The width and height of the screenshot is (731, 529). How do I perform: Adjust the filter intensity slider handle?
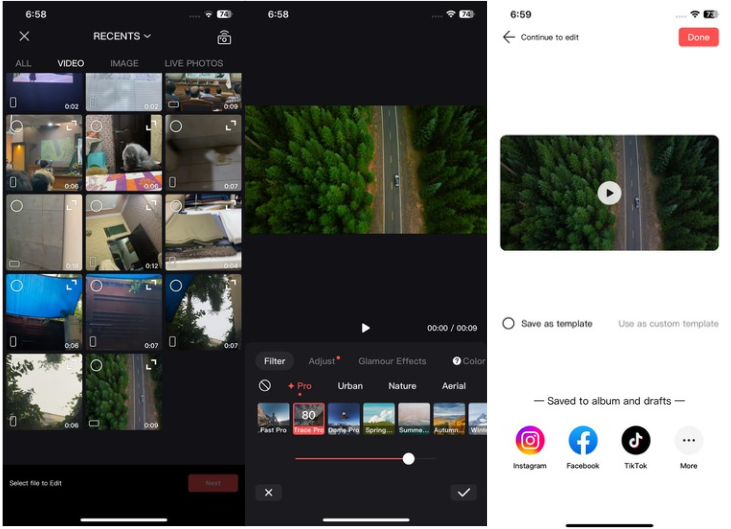(x=408, y=458)
